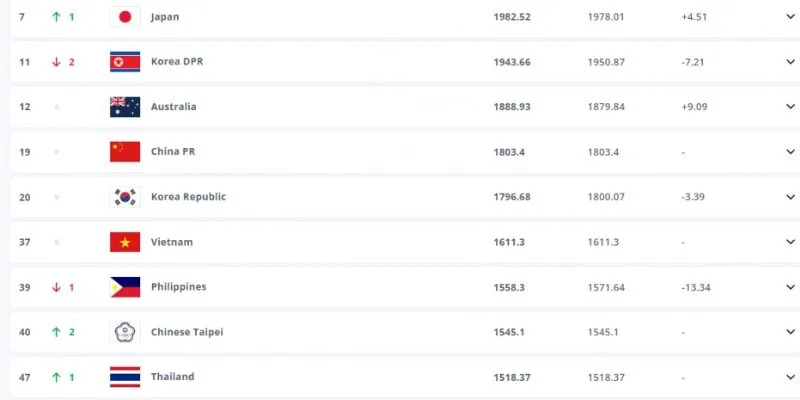
Task: Open the Philippines team link
Action: tap(178, 287)
